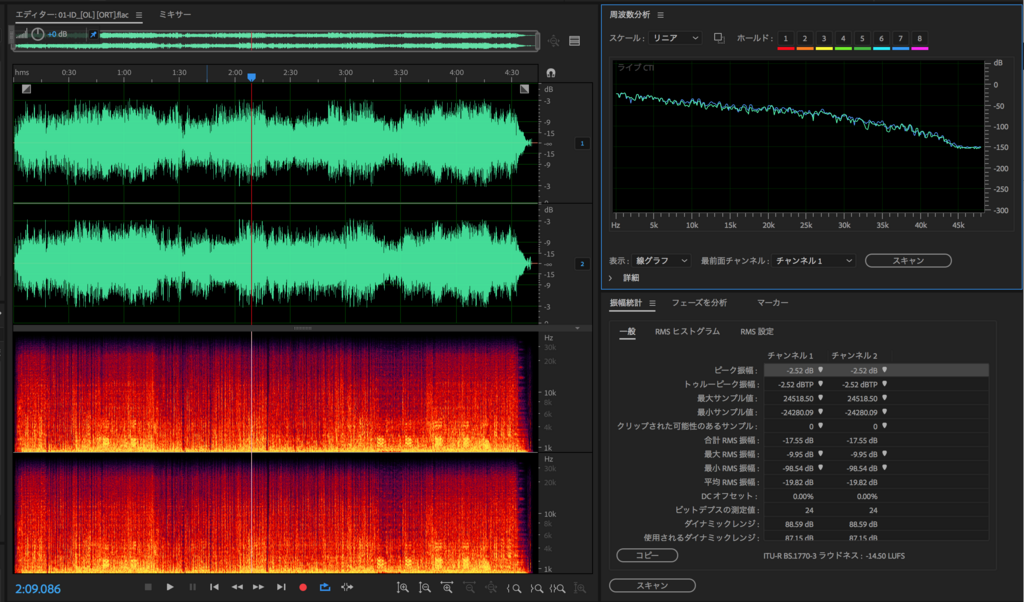This screenshot has height=602, width=1024.
Task: Click the 2:09.086 timecode display
Action: 38,589
